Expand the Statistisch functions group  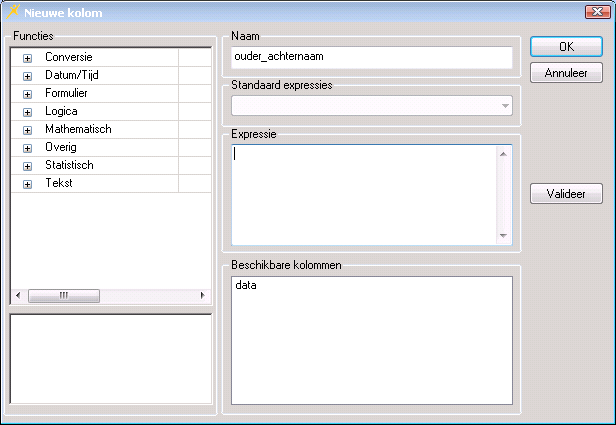(27, 166)
